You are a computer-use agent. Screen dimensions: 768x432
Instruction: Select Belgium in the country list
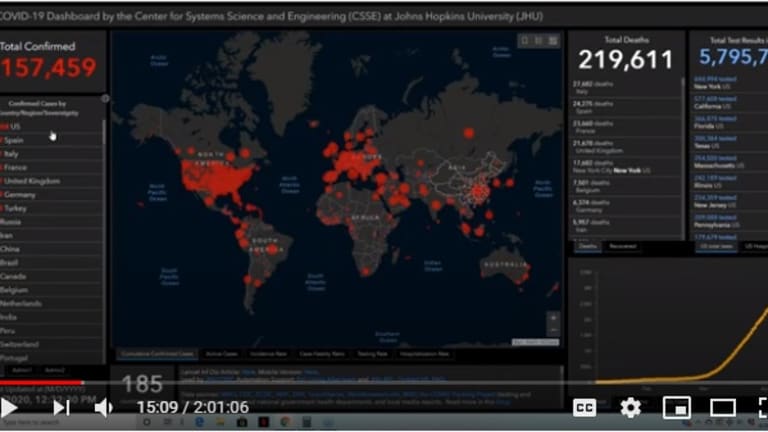(x=51, y=290)
